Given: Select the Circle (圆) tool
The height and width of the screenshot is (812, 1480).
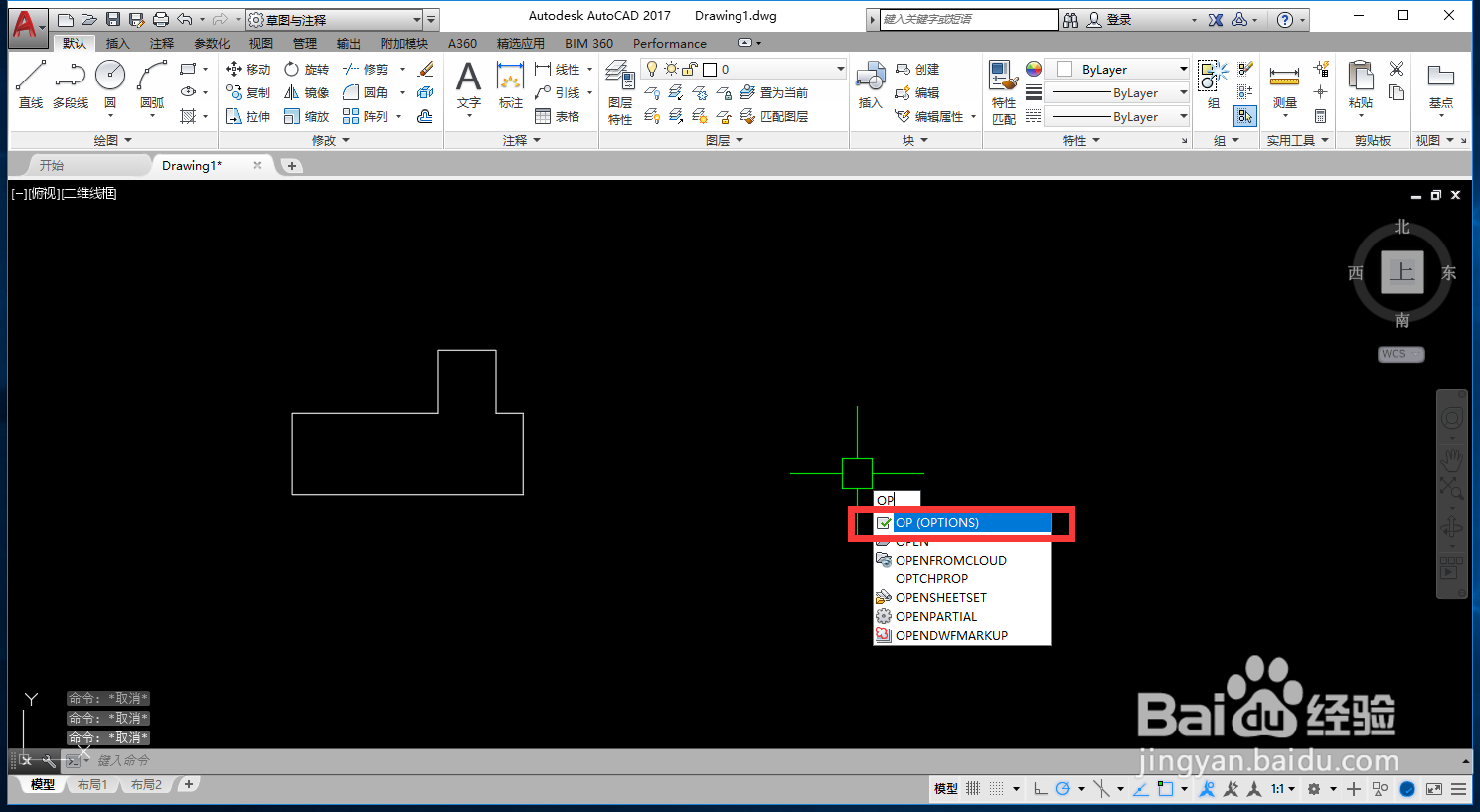Looking at the screenshot, I should (110, 83).
